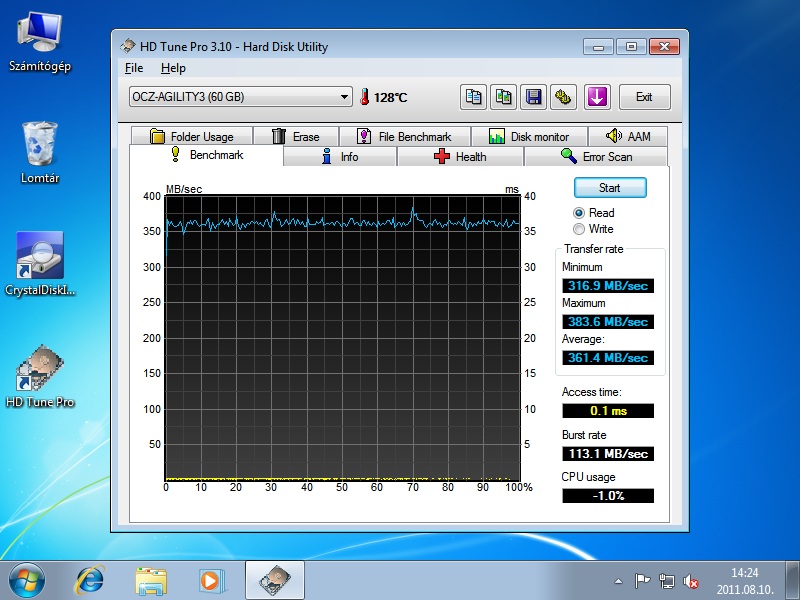Activate HD Tune taskbar button
The image size is (800, 600).
click(x=275, y=580)
